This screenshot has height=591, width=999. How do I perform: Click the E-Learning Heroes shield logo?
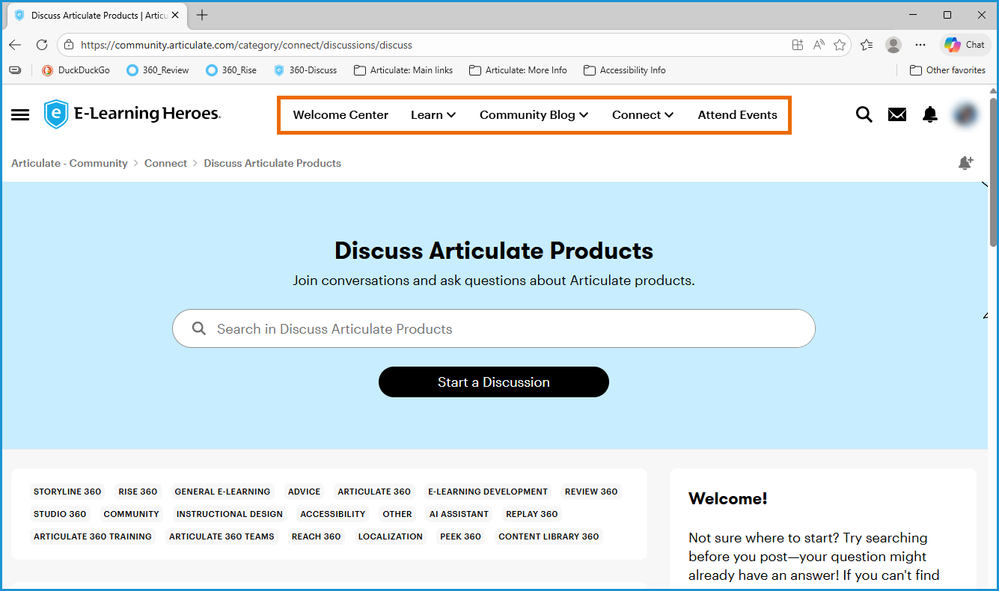55,114
